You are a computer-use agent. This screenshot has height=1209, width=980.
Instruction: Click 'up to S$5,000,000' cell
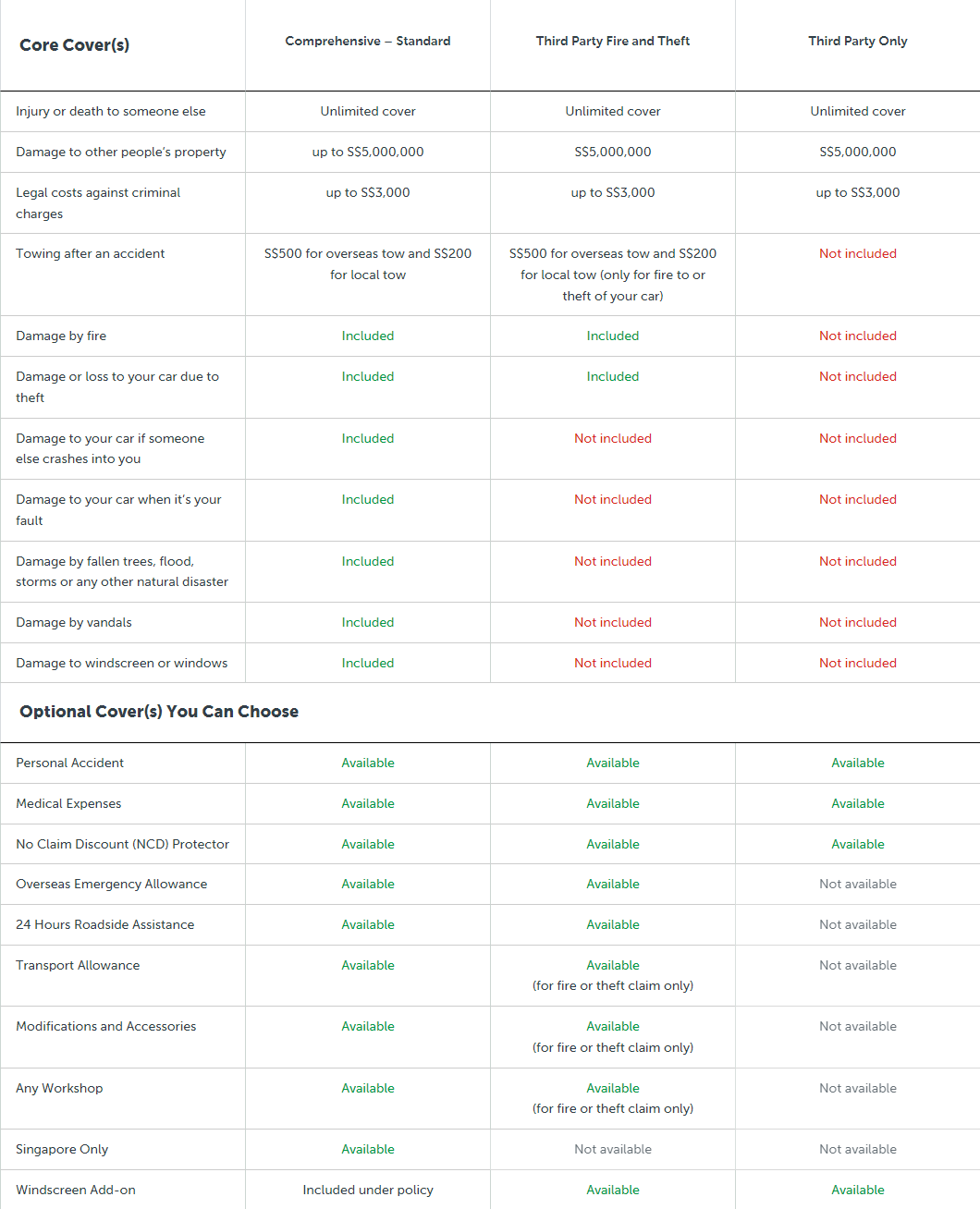368,152
